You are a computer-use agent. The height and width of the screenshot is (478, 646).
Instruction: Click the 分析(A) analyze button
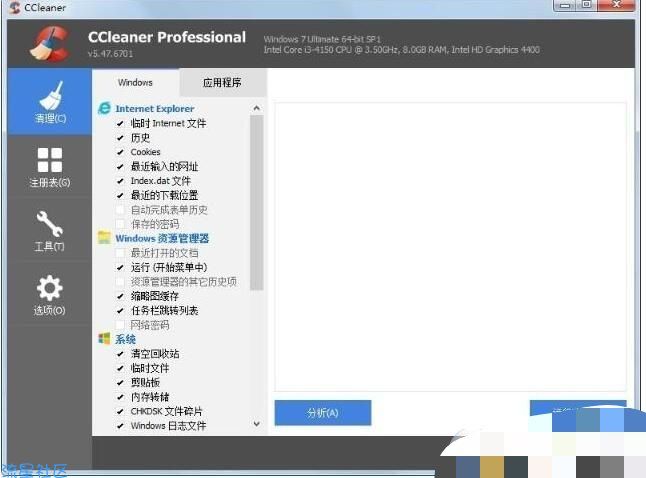[323, 412]
